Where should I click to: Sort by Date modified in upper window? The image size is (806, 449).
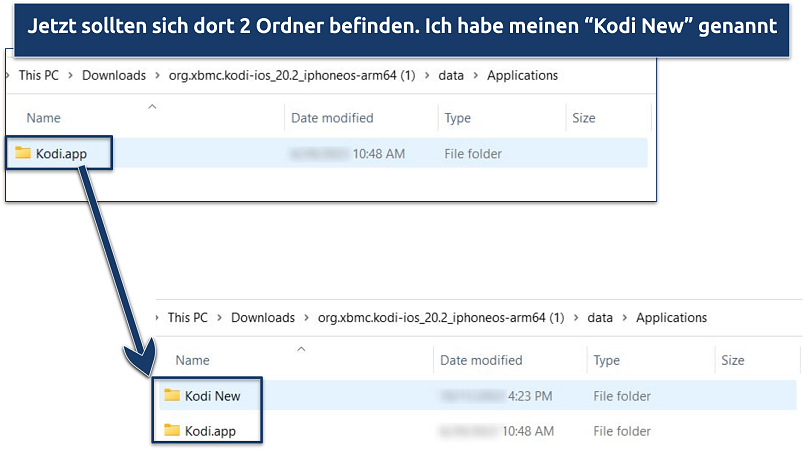332,118
